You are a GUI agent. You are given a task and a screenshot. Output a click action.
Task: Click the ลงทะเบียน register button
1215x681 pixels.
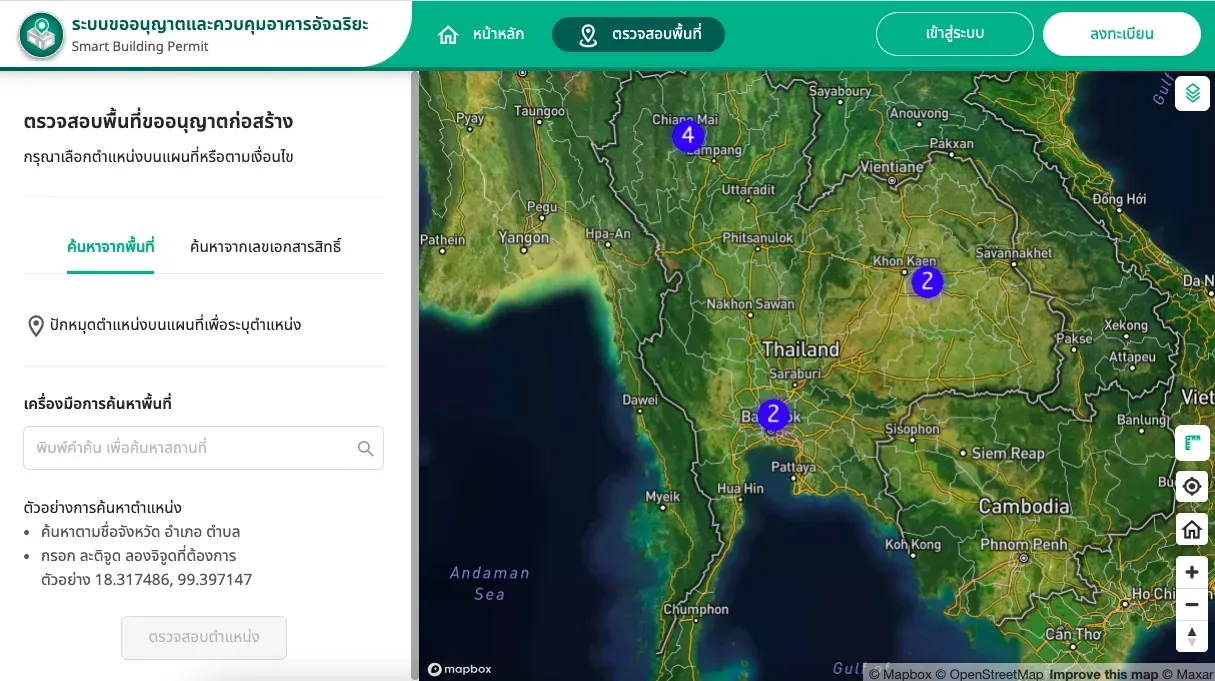pos(1122,34)
